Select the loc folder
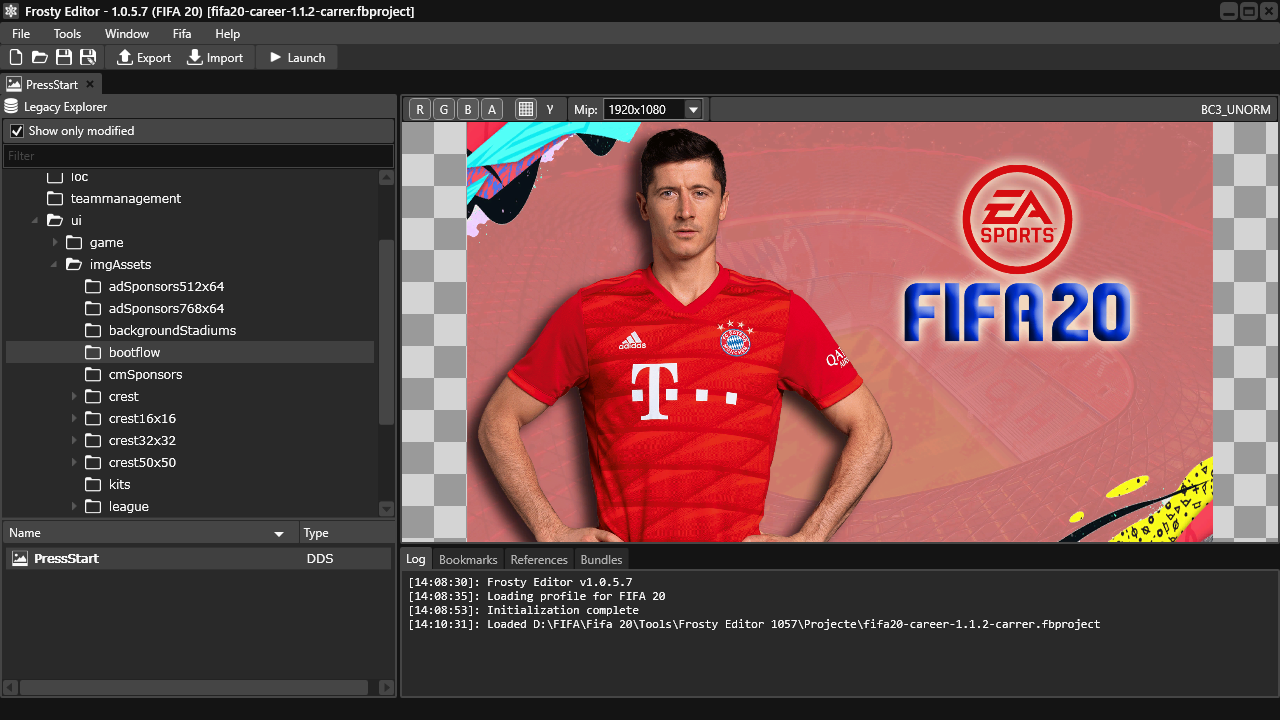Image resolution: width=1280 pixels, height=720 pixels. [79, 176]
